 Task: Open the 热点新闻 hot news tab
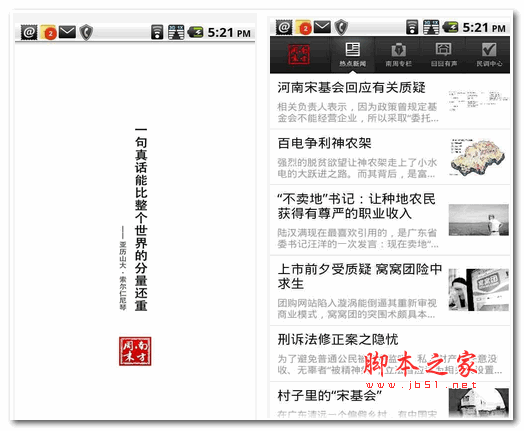pyautogui.click(x=352, y=55)
